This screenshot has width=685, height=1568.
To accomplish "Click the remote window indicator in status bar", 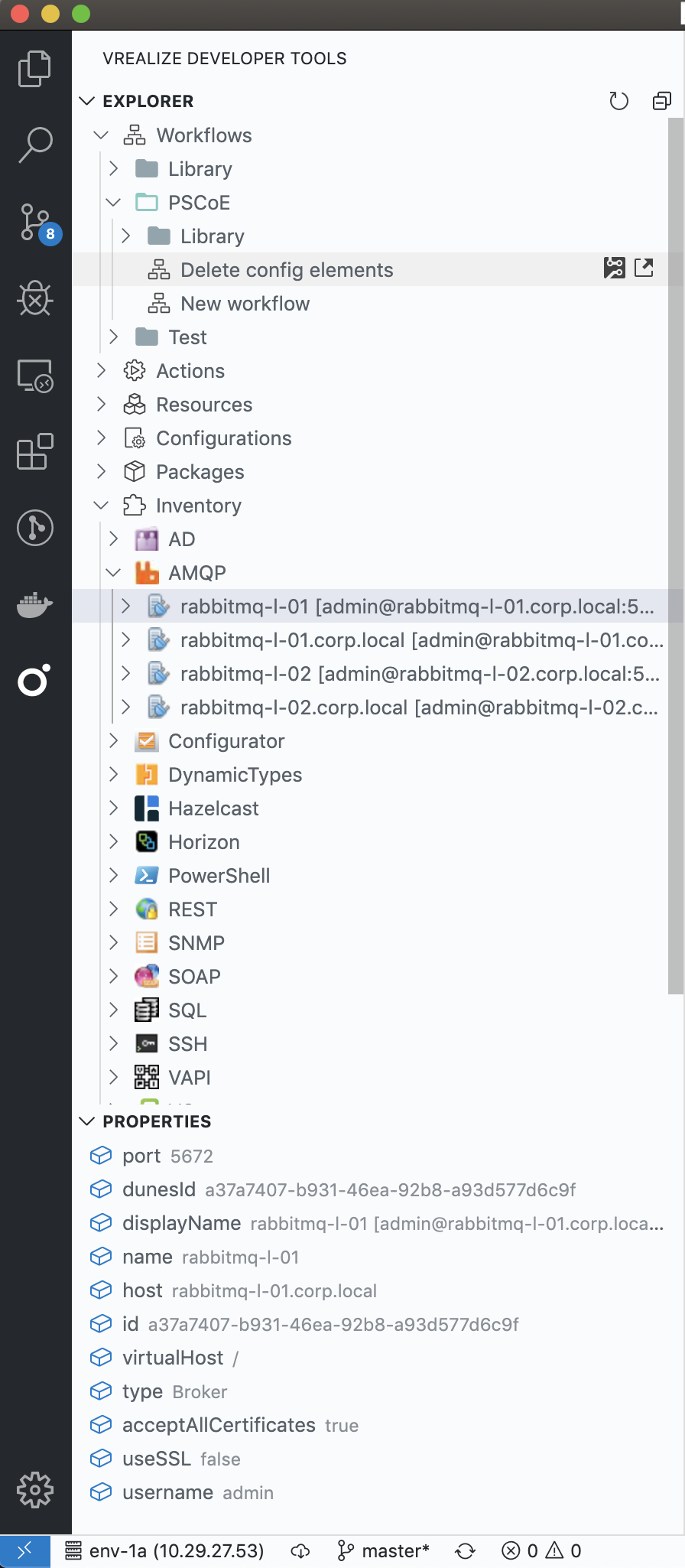I will tap(25, 1550).
